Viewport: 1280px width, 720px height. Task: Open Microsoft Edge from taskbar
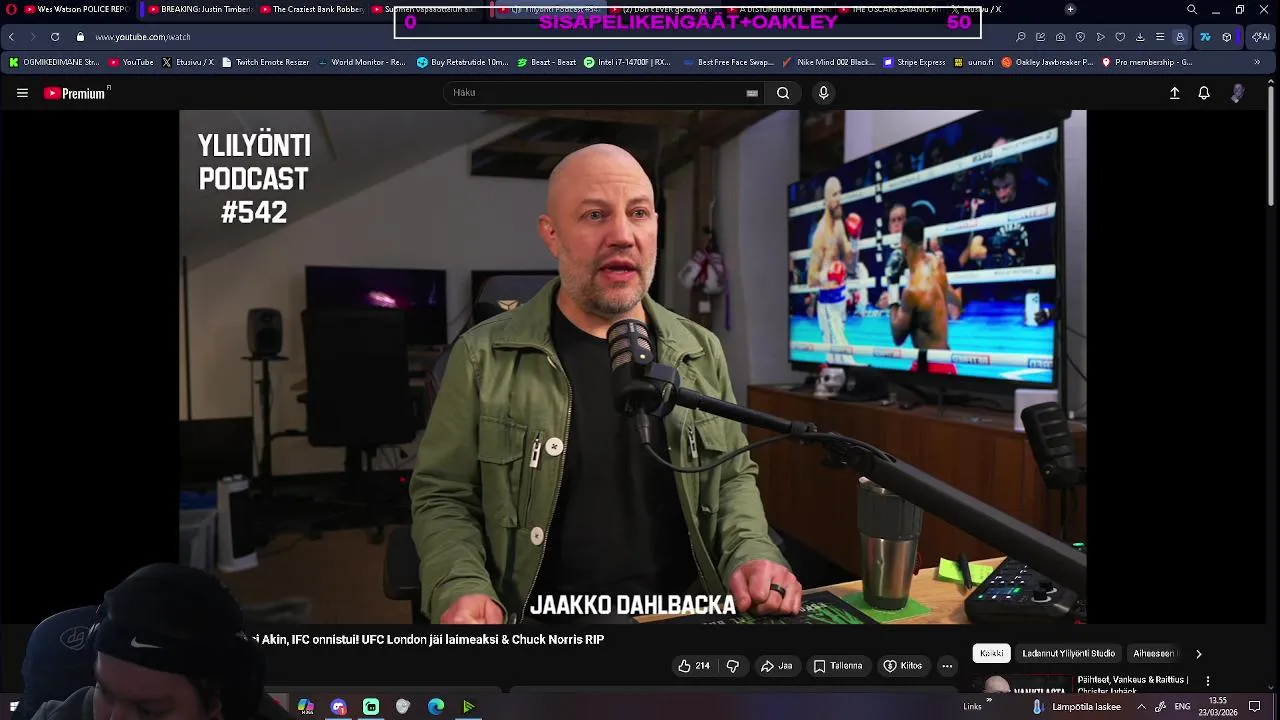436,707
